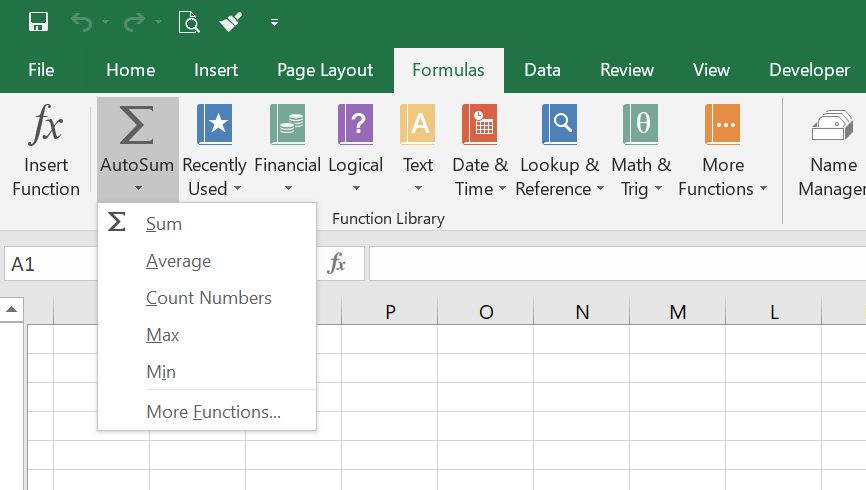Select column M header

[678, 312]
